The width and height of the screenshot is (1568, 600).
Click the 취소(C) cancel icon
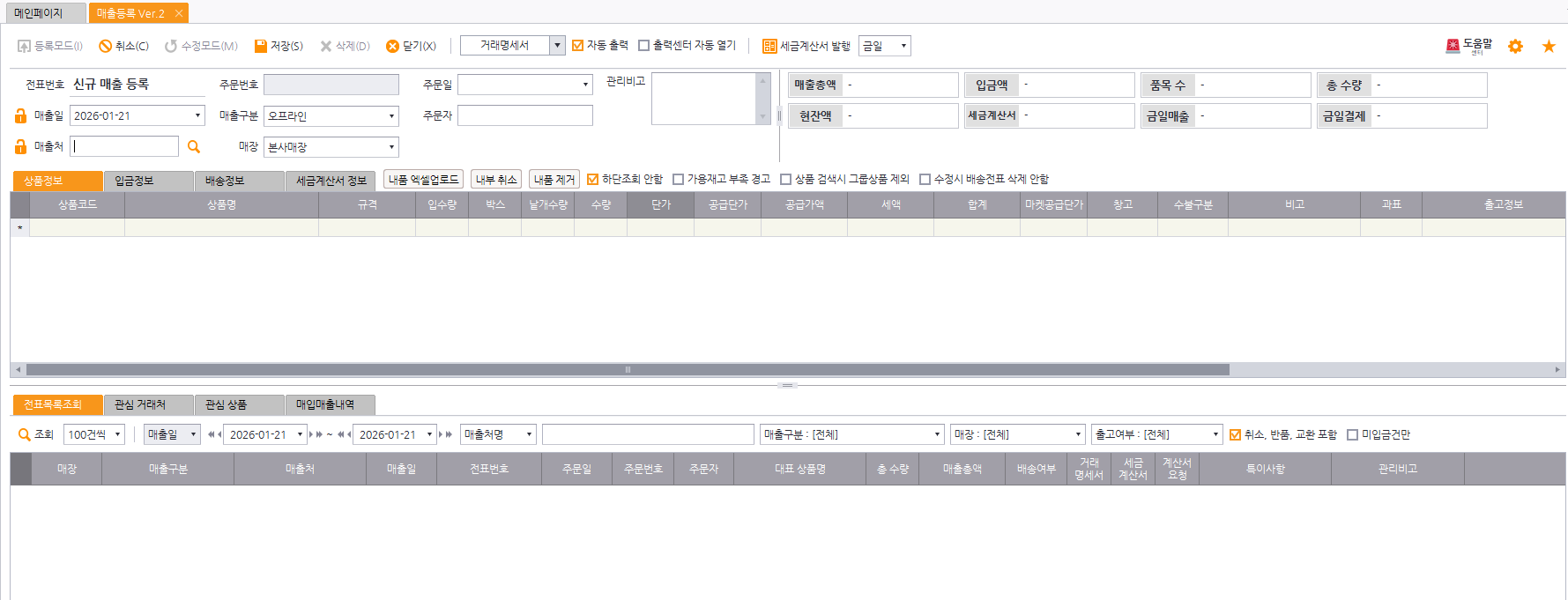point(106,46)
